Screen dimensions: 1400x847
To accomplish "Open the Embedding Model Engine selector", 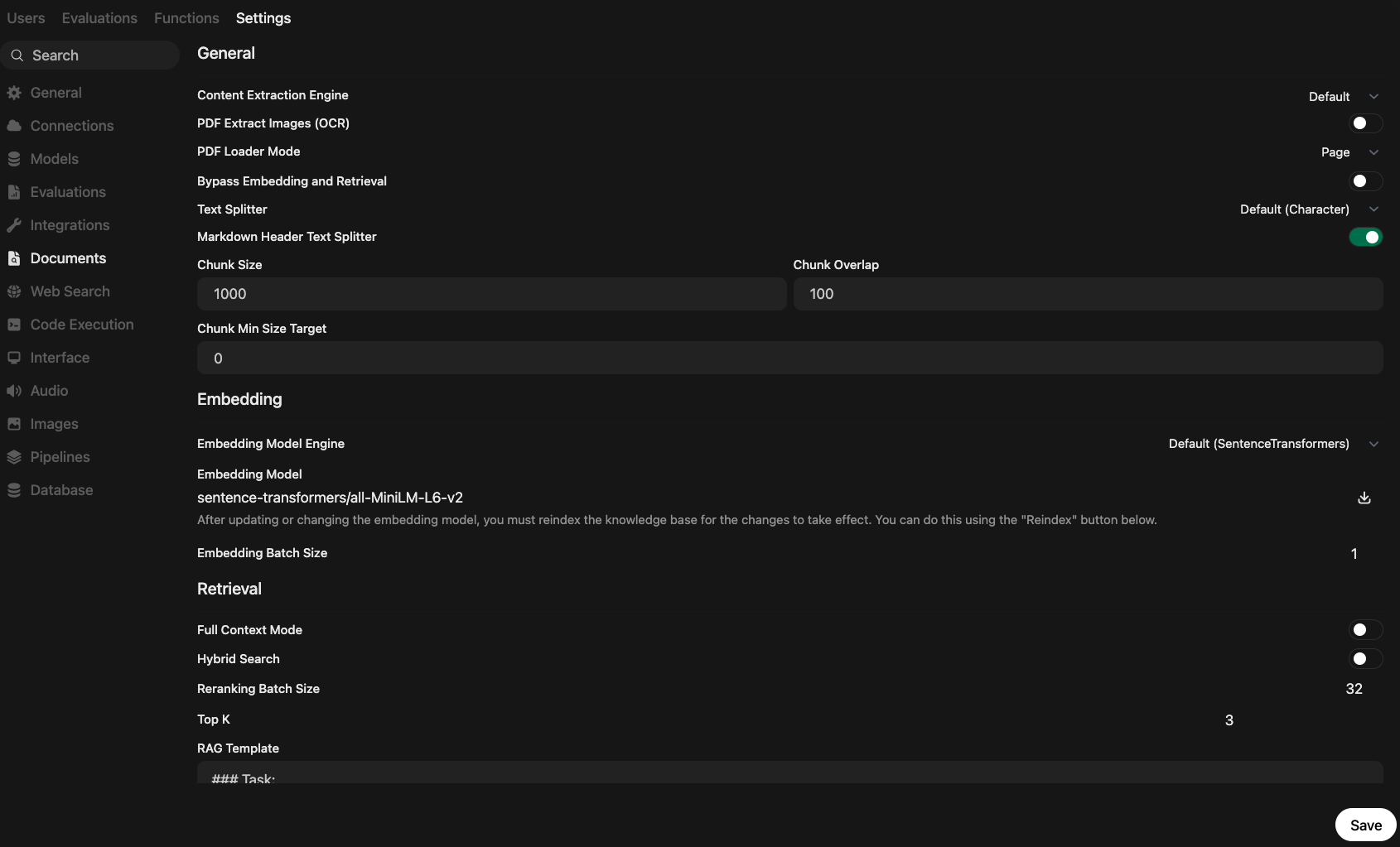I will tap(1273, 444).
